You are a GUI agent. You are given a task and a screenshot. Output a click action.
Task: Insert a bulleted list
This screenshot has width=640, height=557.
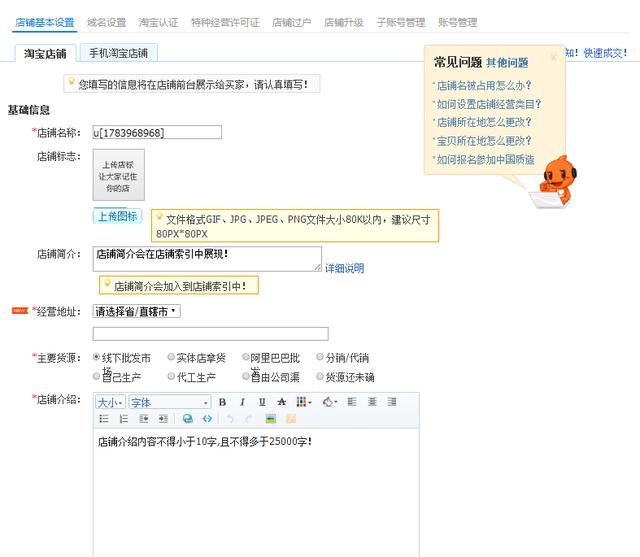click(104, 419)
